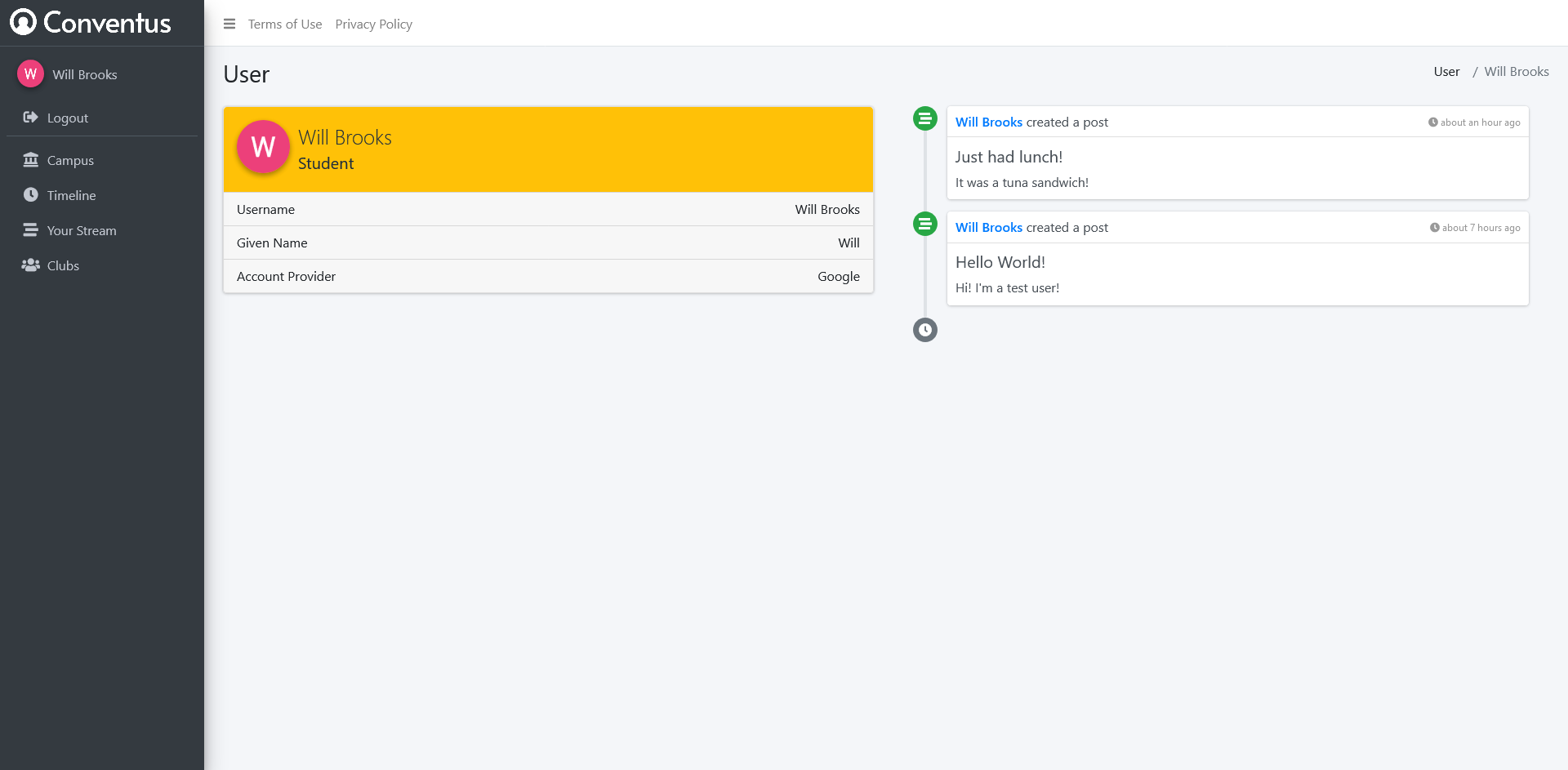The height and width of the screenshot is (770, 1568).
Task: Click the Given Name row label
Action: pos(272,243)
